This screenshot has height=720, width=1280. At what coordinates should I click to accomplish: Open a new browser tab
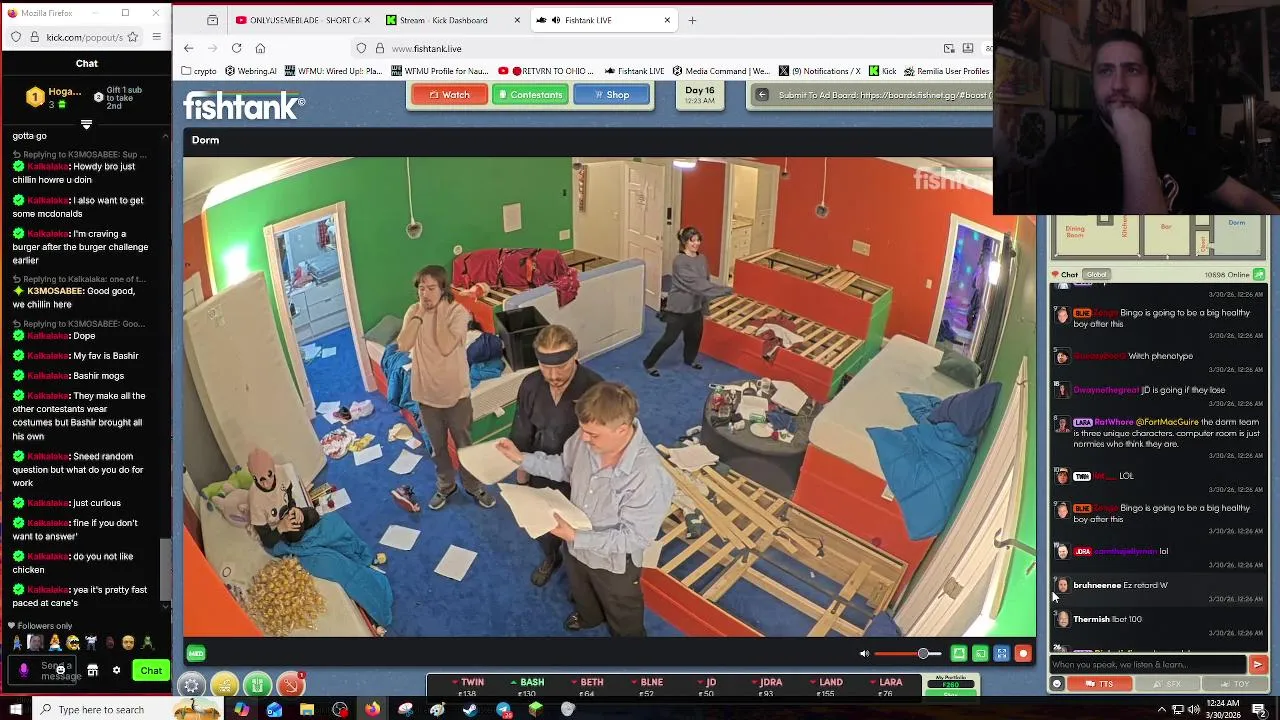692,20
